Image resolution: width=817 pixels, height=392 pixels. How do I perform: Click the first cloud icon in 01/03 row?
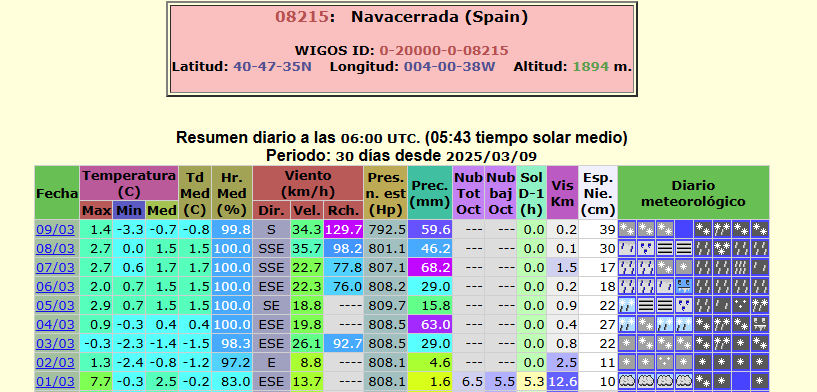click(x=626, y=381)
